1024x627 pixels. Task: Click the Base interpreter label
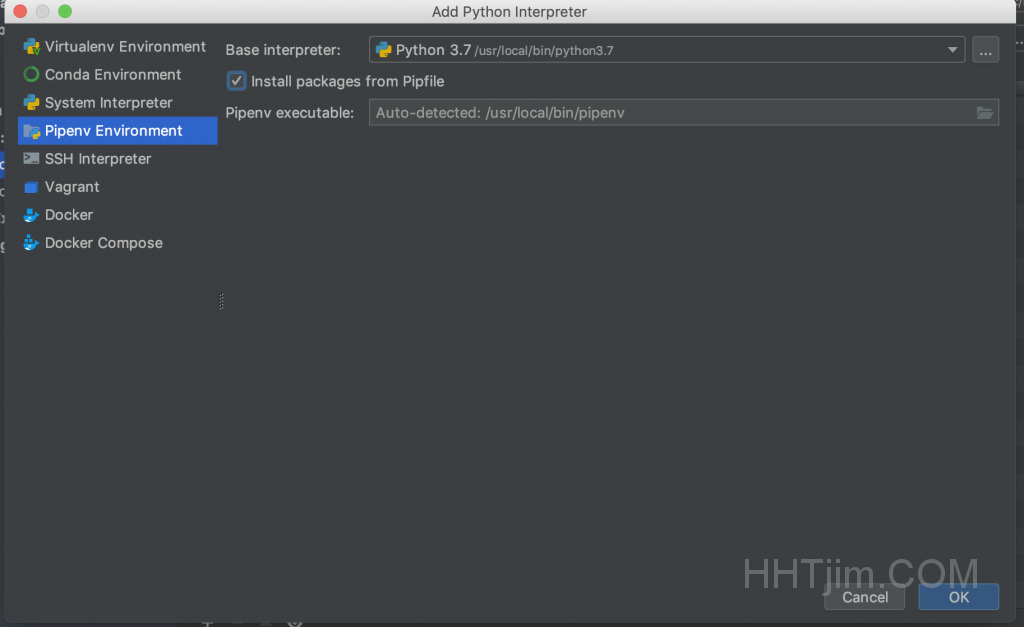(x=283, y=50)
